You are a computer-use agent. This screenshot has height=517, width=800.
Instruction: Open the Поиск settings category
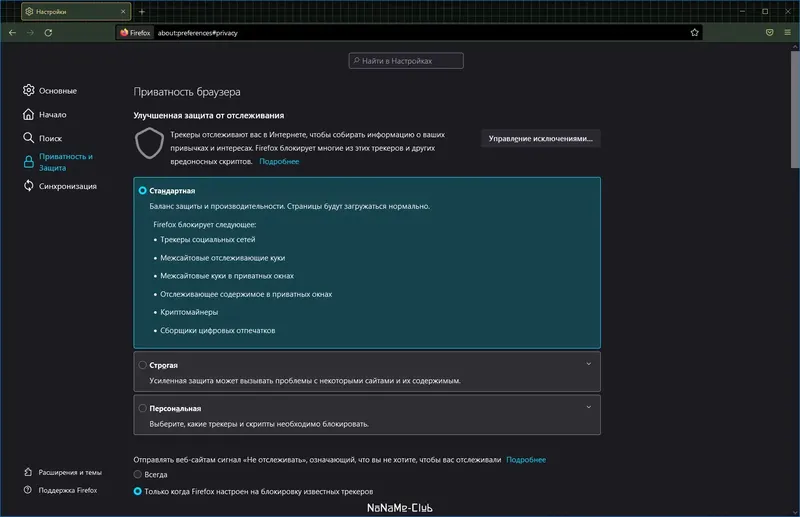pyautogui.click(x=43, y=138)
